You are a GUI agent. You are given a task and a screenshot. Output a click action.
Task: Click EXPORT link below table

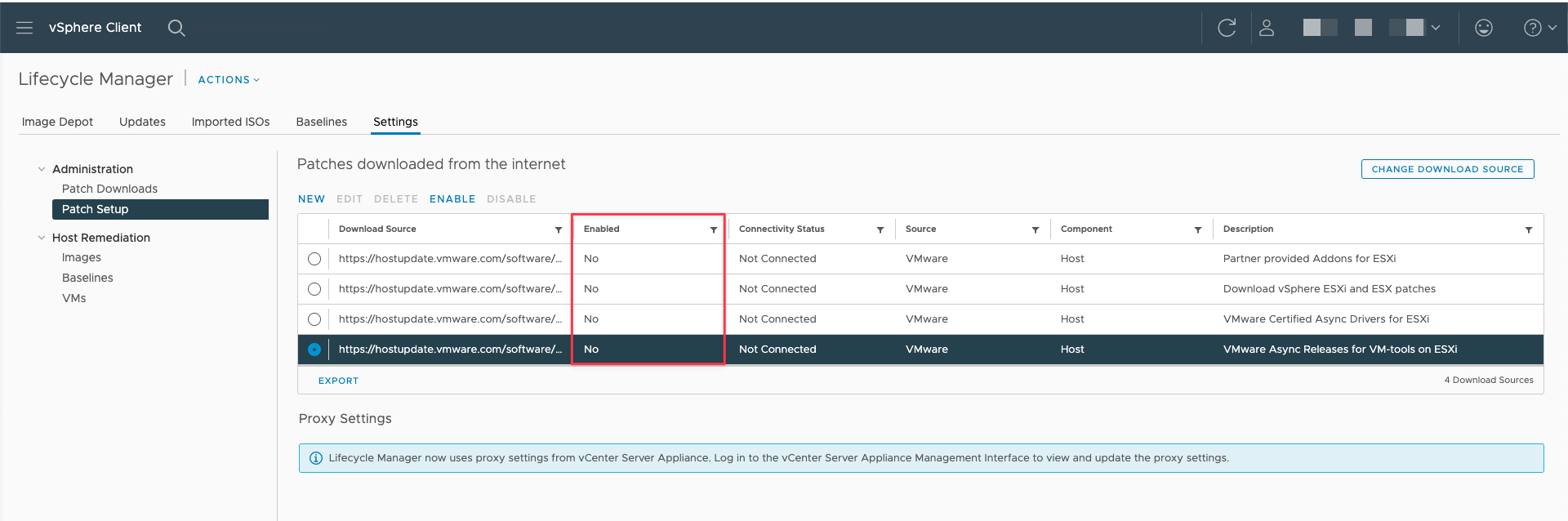(338, 381)
